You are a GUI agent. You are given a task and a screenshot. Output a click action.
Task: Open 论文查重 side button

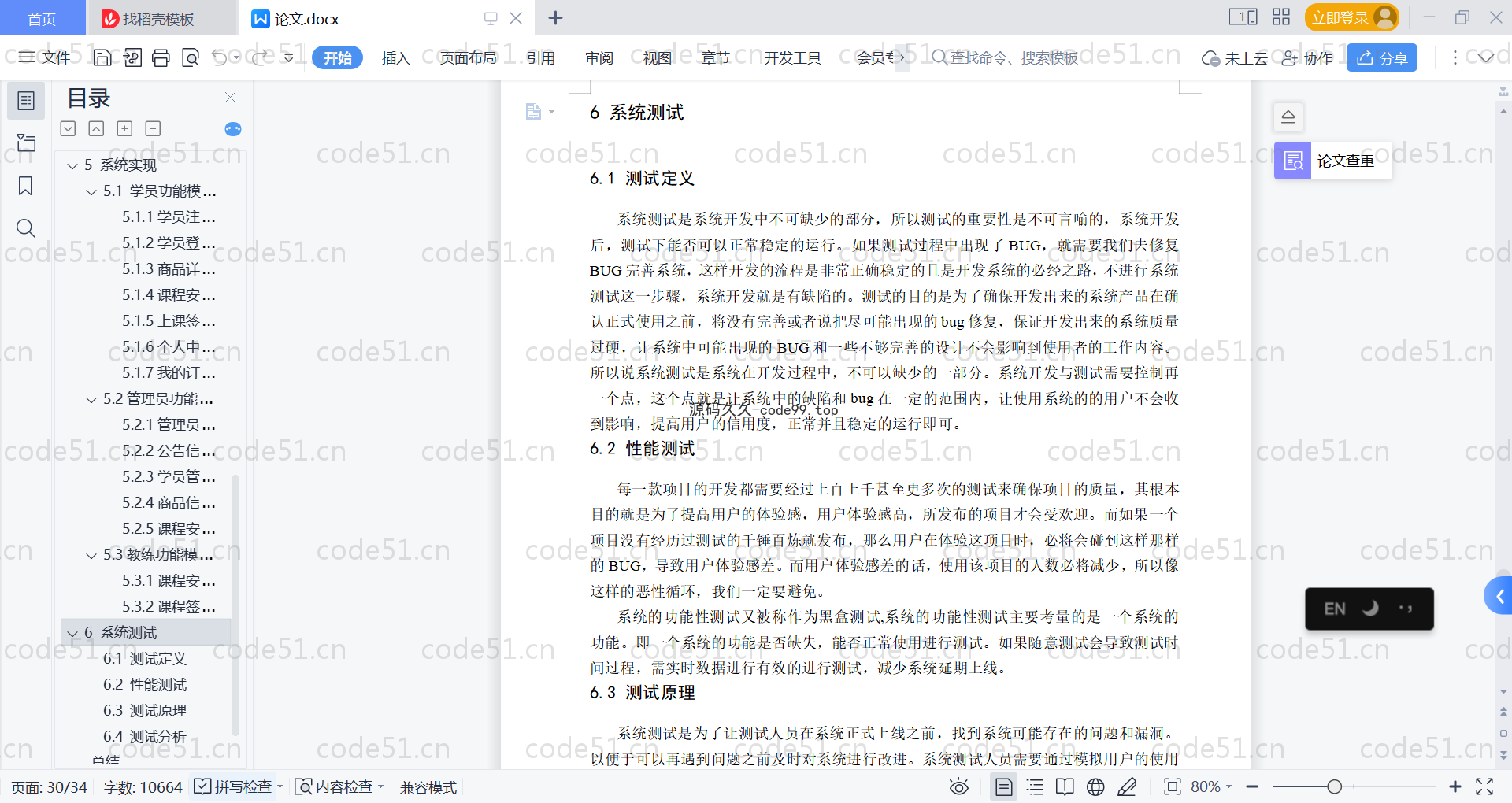click(1333, 161)
